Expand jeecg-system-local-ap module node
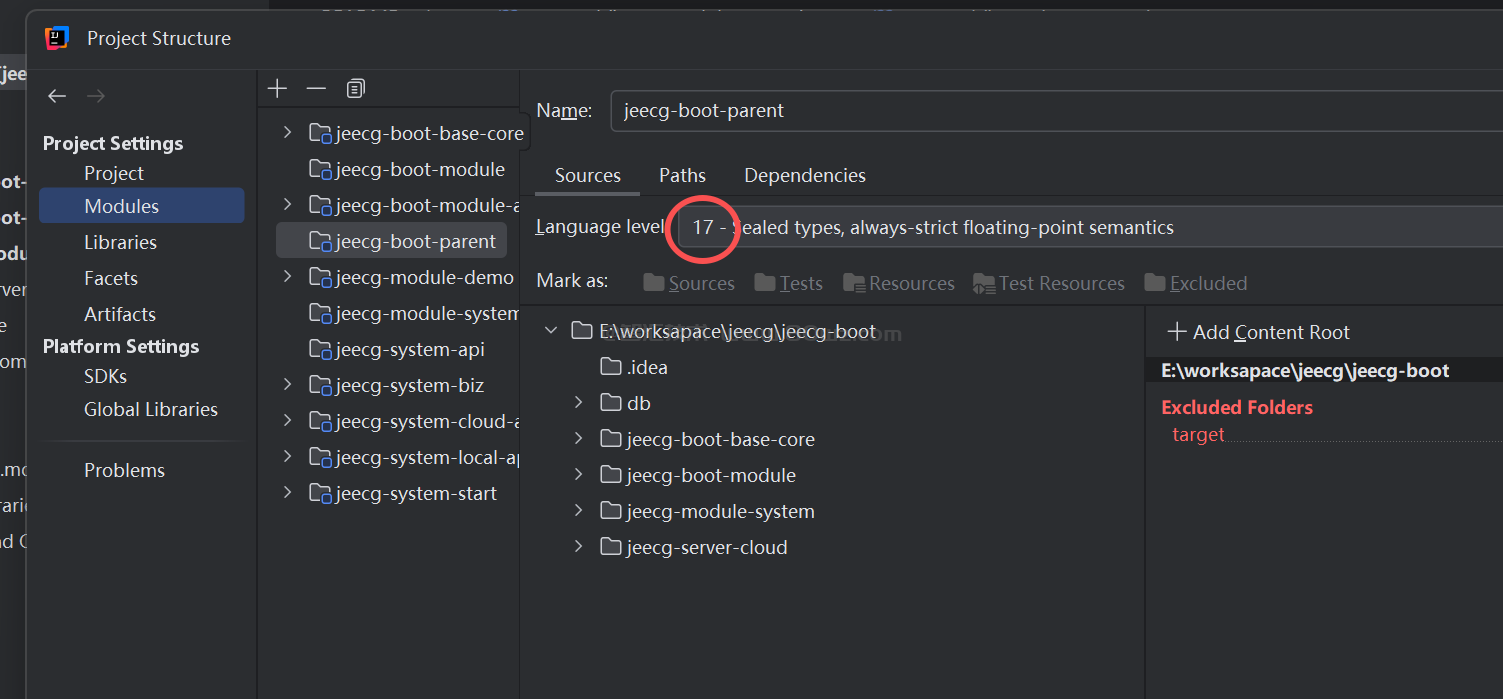This screenshot has width=1503, height=699. click(x=288, y=456)
